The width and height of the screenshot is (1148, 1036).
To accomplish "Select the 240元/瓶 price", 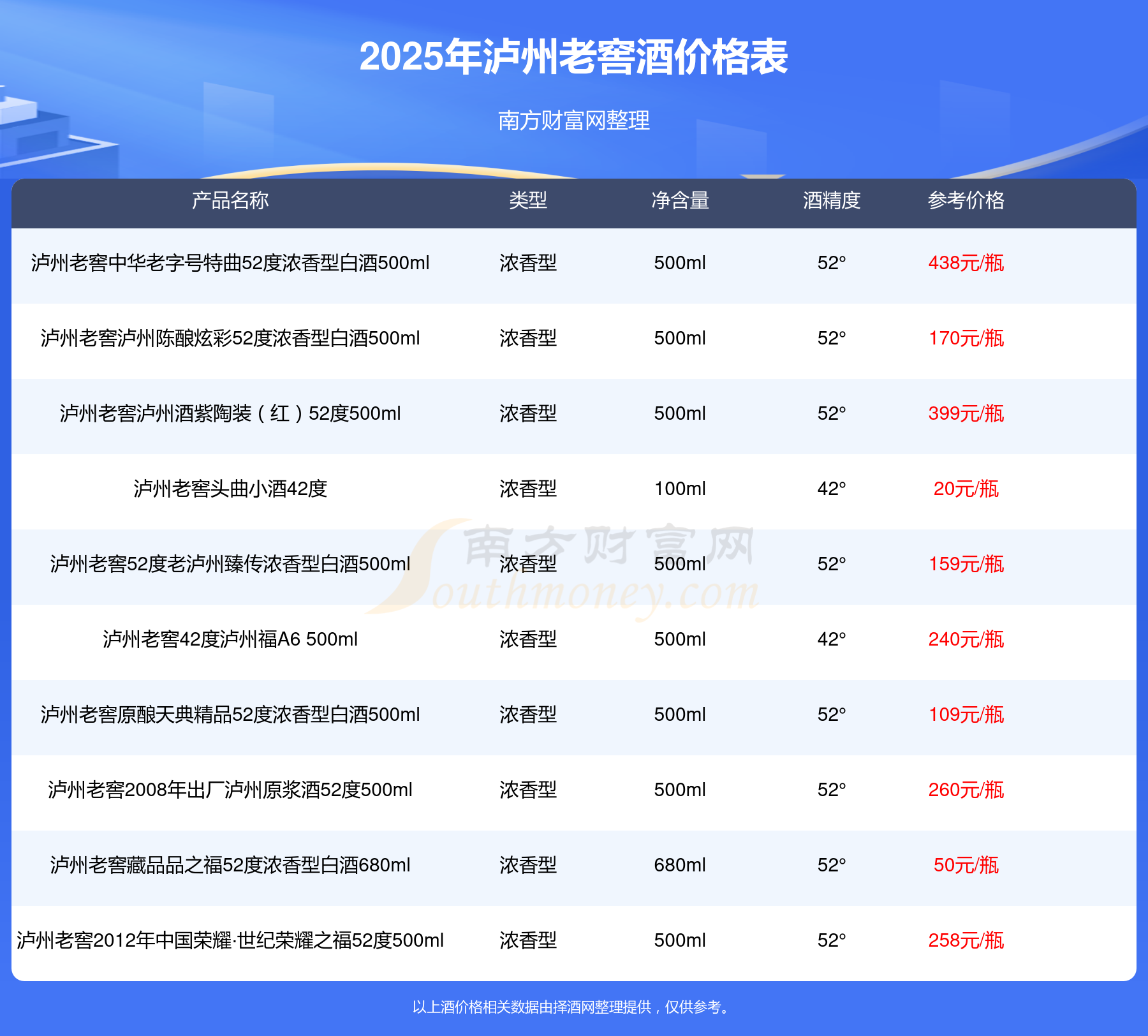I will (x=966, y=639).
